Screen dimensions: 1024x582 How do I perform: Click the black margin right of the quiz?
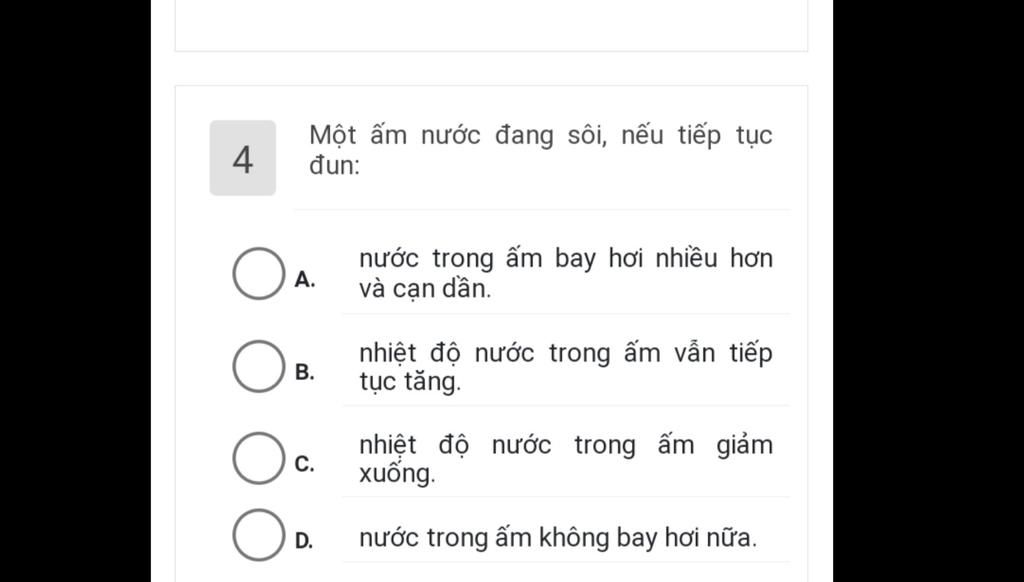coord(928,291)
